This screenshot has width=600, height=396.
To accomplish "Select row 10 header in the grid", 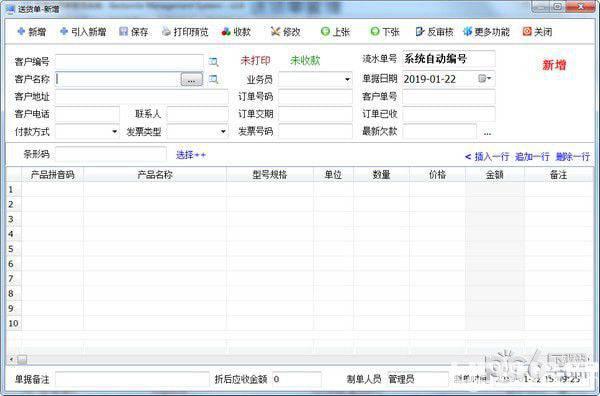I will (14, 323).
